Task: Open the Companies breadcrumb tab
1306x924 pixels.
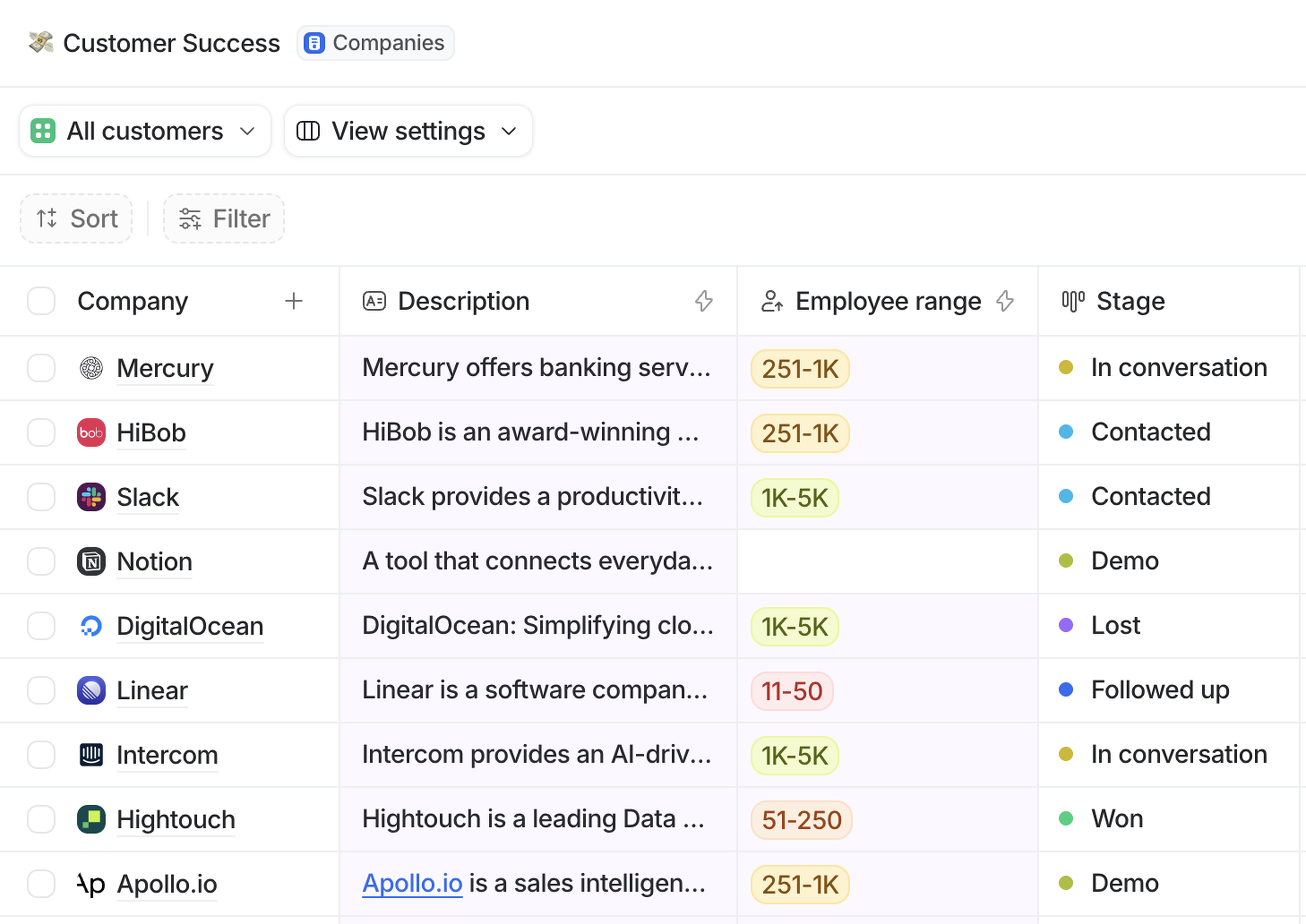Action: [375, 43]
